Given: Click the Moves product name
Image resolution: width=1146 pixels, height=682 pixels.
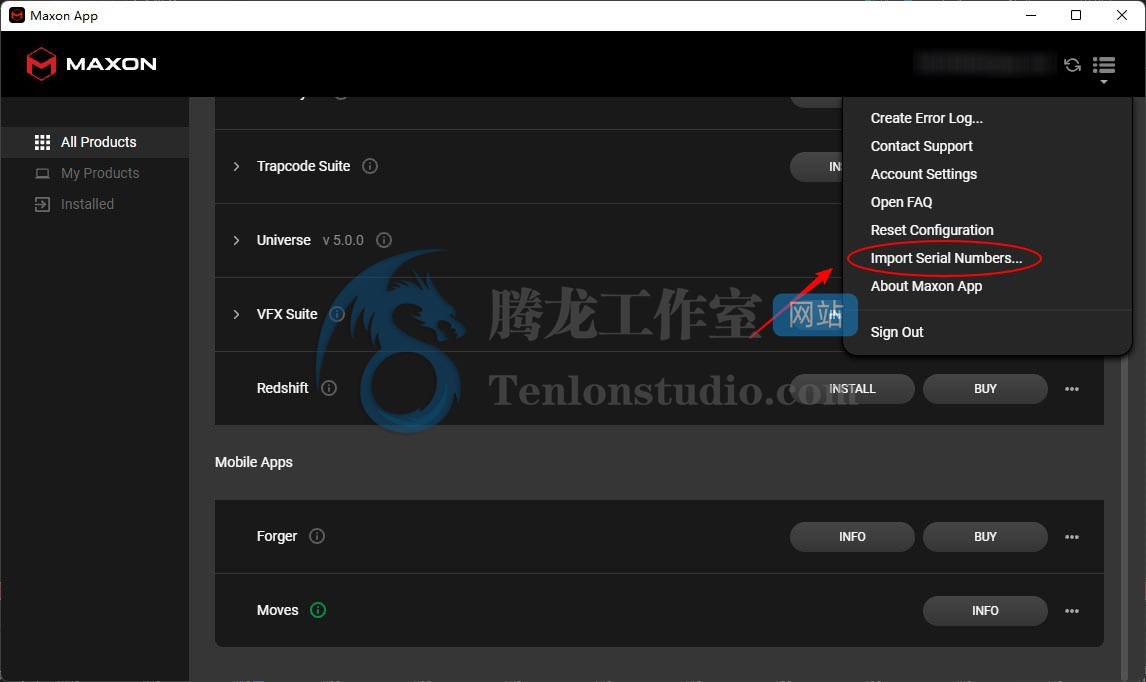Looking at the screenshot, I should [277, 610].
